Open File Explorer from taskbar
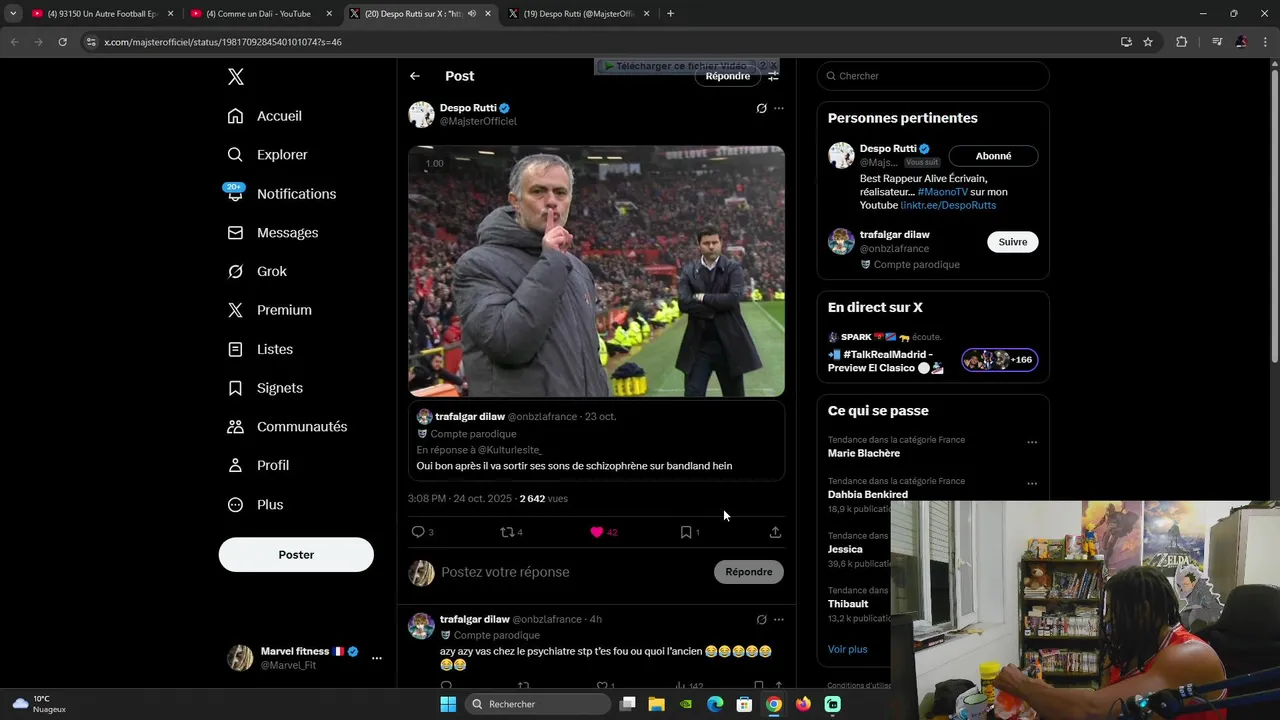 pos(657,704)
